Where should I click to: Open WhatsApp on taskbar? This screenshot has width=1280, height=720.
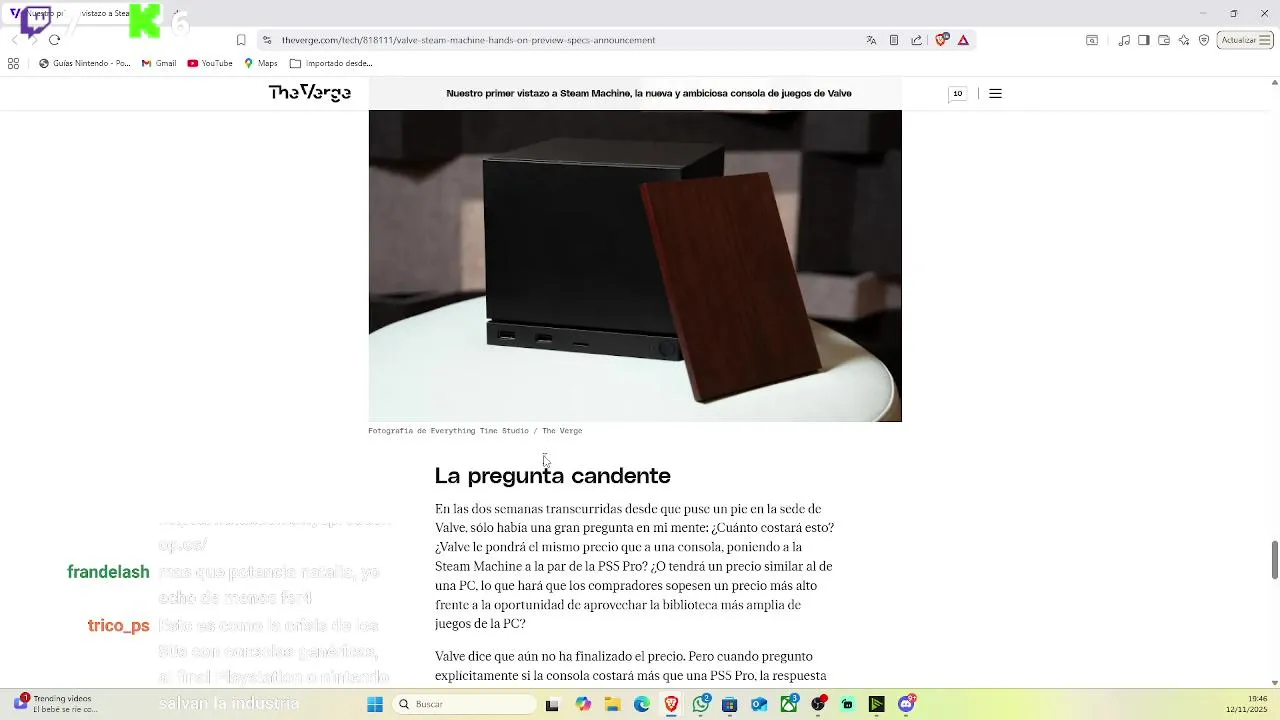701,704
